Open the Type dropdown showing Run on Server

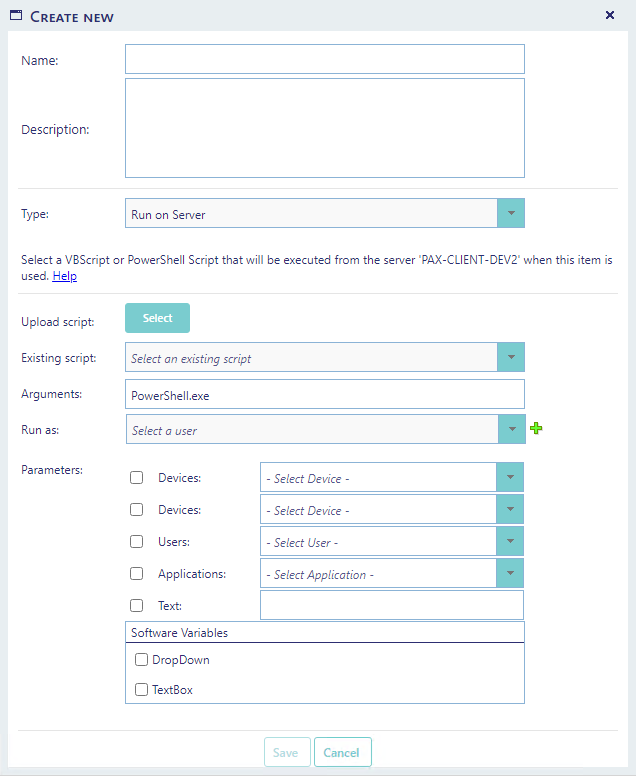tap(510, 214)
